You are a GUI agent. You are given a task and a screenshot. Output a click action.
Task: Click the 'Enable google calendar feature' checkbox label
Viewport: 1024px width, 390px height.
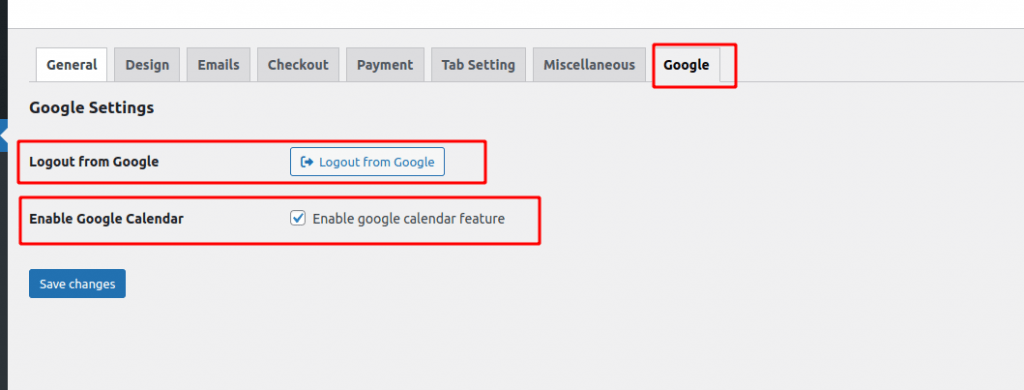409,219
